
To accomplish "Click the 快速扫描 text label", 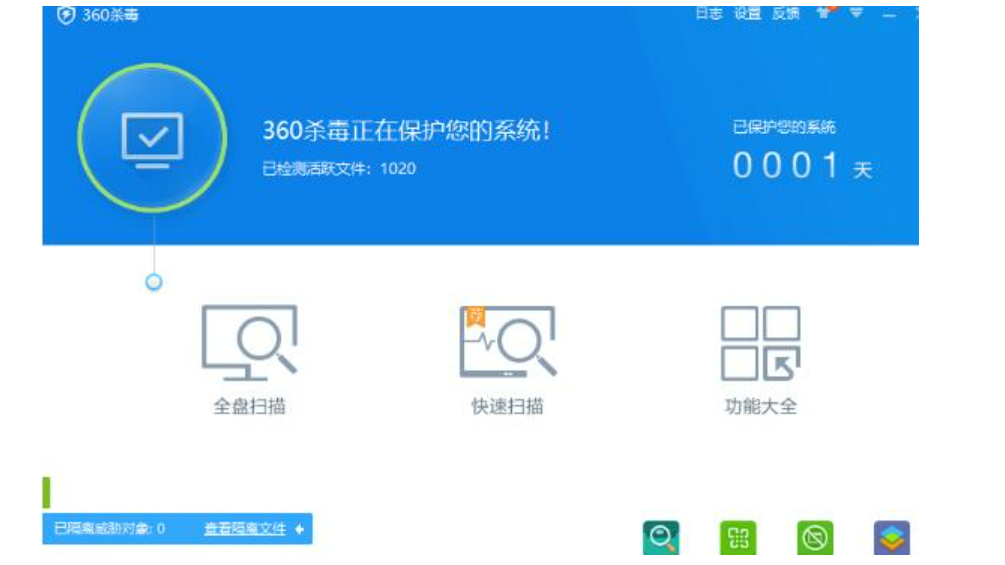I will pos(507,407).
